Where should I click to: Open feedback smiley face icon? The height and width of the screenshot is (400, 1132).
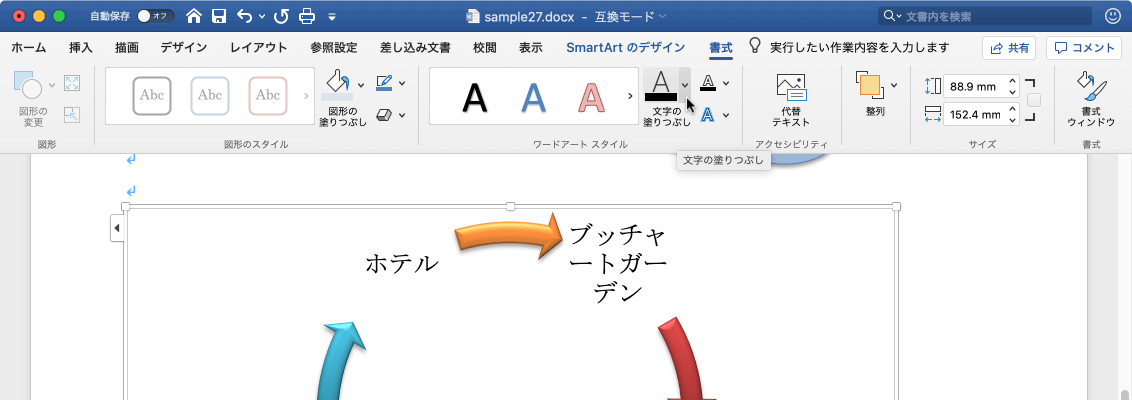[1113, 15]
